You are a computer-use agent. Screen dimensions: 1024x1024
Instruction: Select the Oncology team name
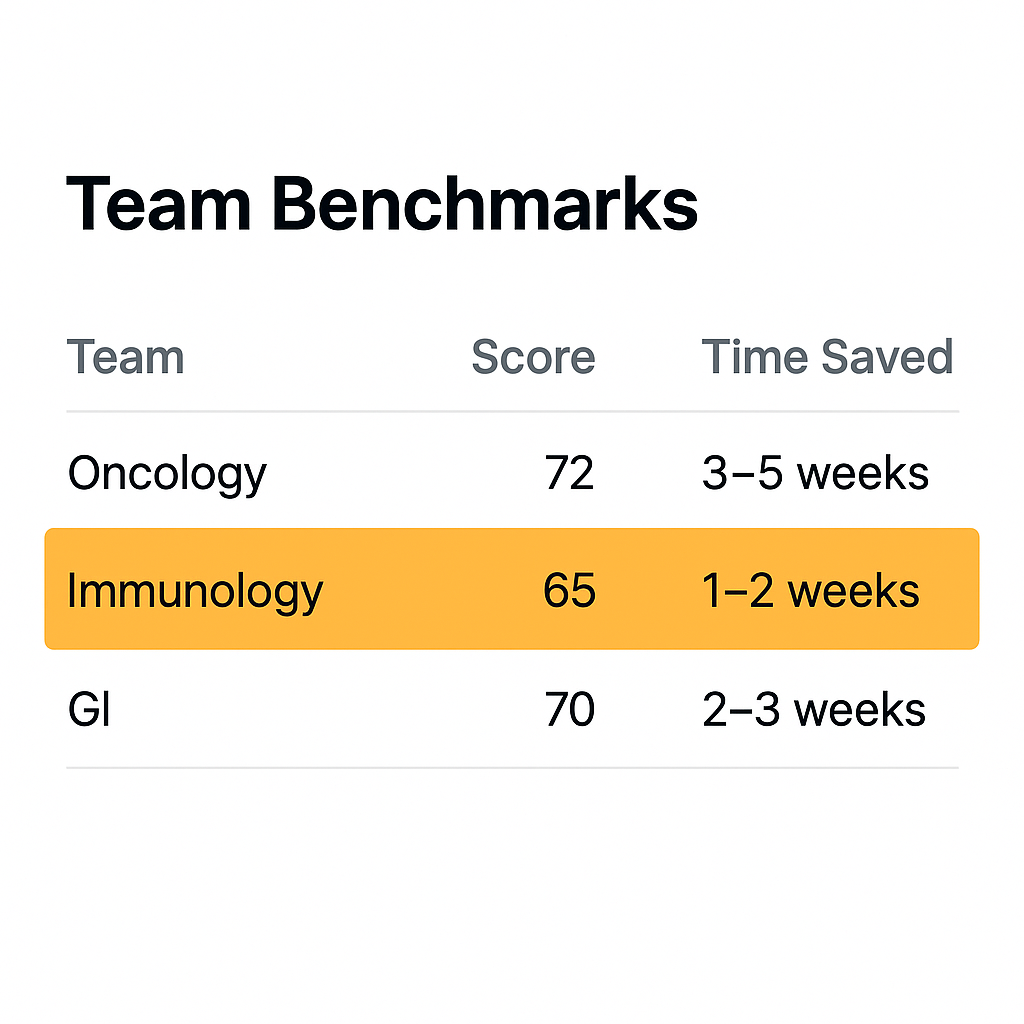(167, 475)
